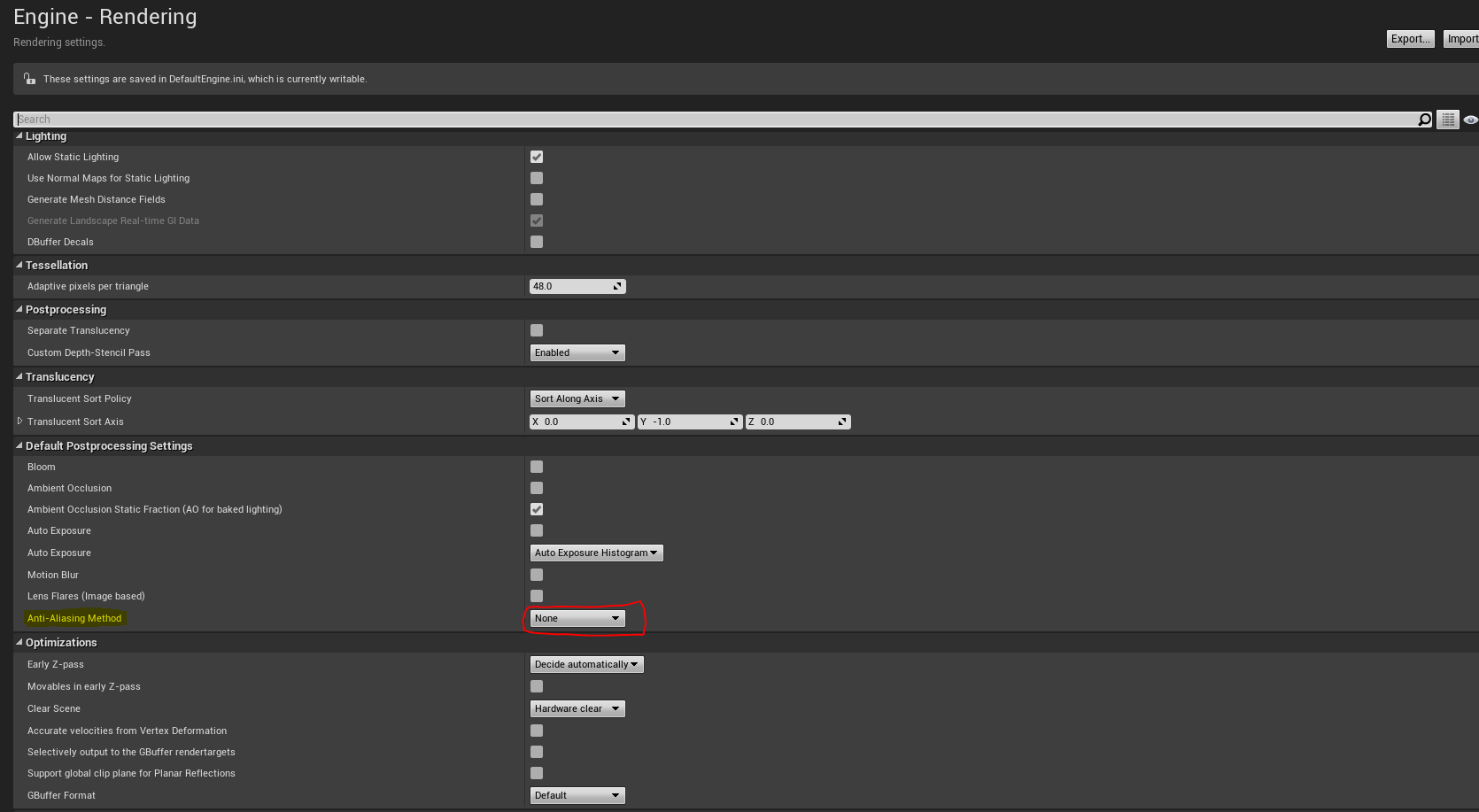Click the lock icon in writable notice
The height and width of the screenshot is (812, 1479).
click(29, 79)
